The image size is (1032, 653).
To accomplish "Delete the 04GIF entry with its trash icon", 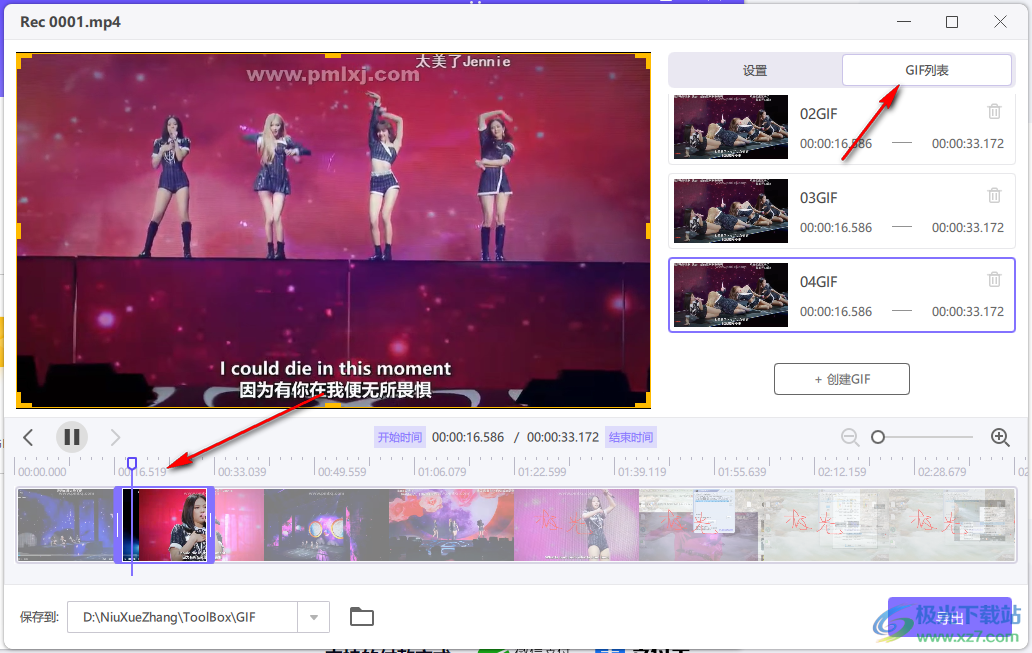I will click(x=994, y=280).
